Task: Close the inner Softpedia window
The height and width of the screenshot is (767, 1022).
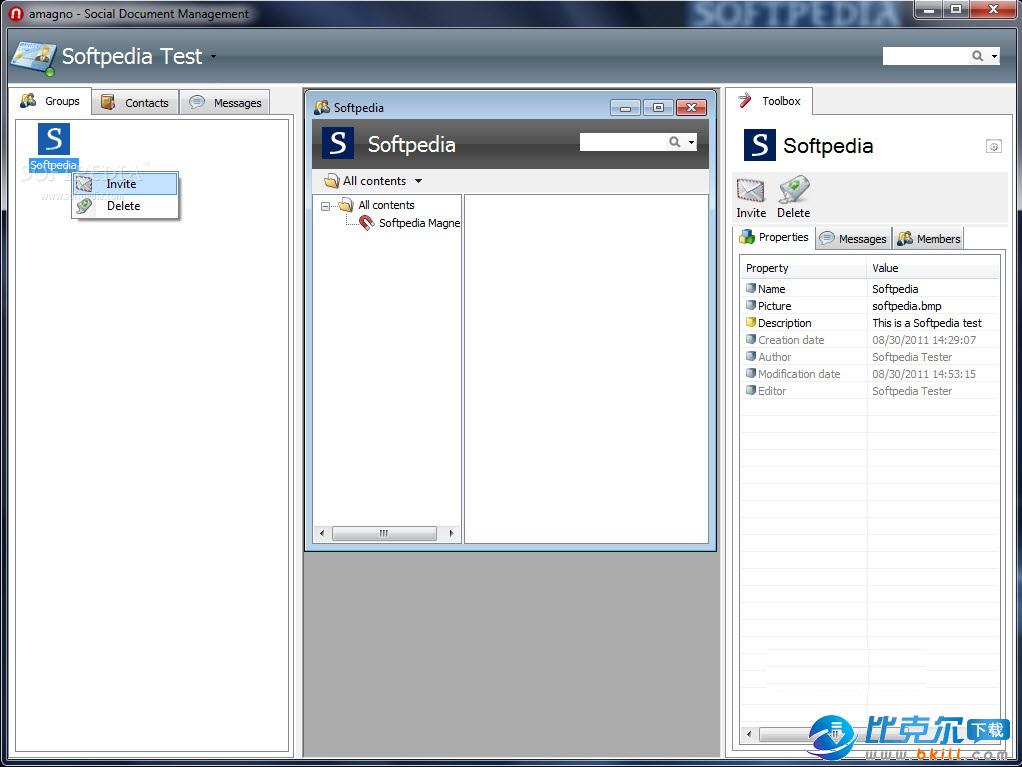Action: click(x=692, y=108)
